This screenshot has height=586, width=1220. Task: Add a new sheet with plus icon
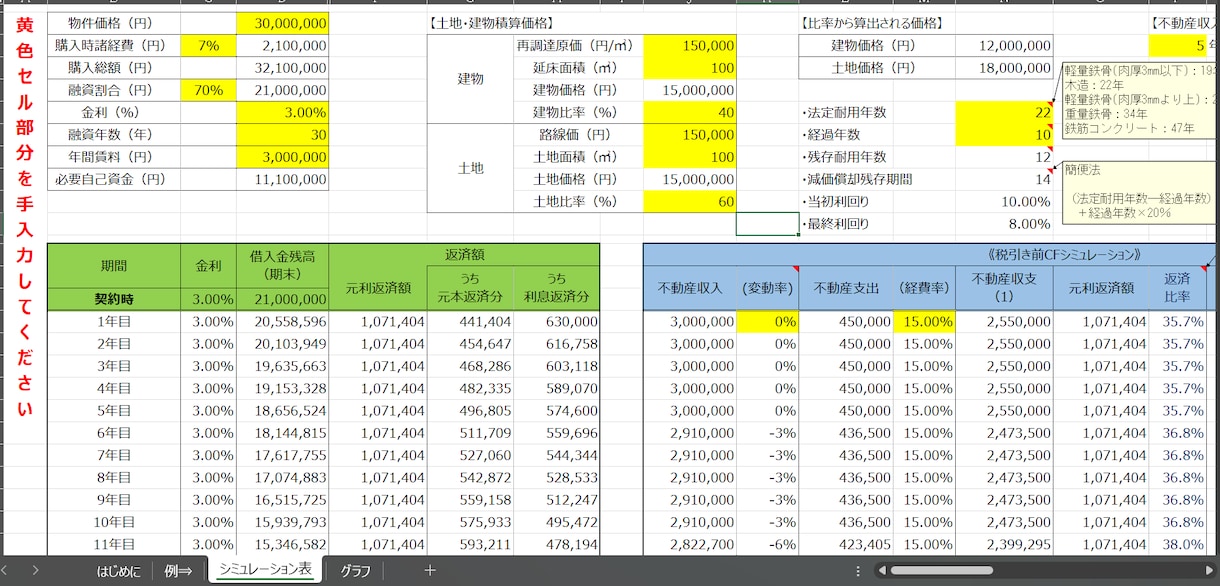pyautogui.click(x=430, y=570)
